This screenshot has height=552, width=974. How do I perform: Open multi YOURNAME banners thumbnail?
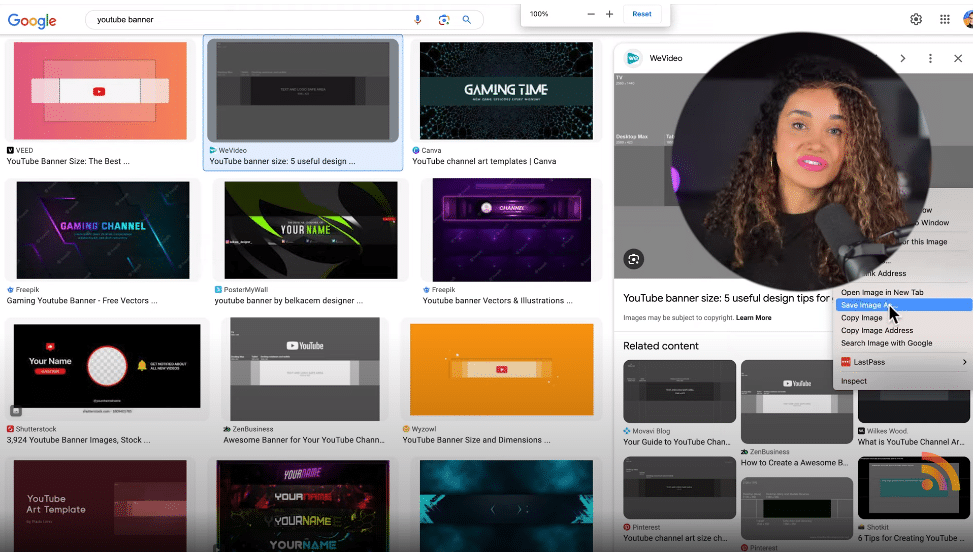pyautogui.click(x=303, y=506)
